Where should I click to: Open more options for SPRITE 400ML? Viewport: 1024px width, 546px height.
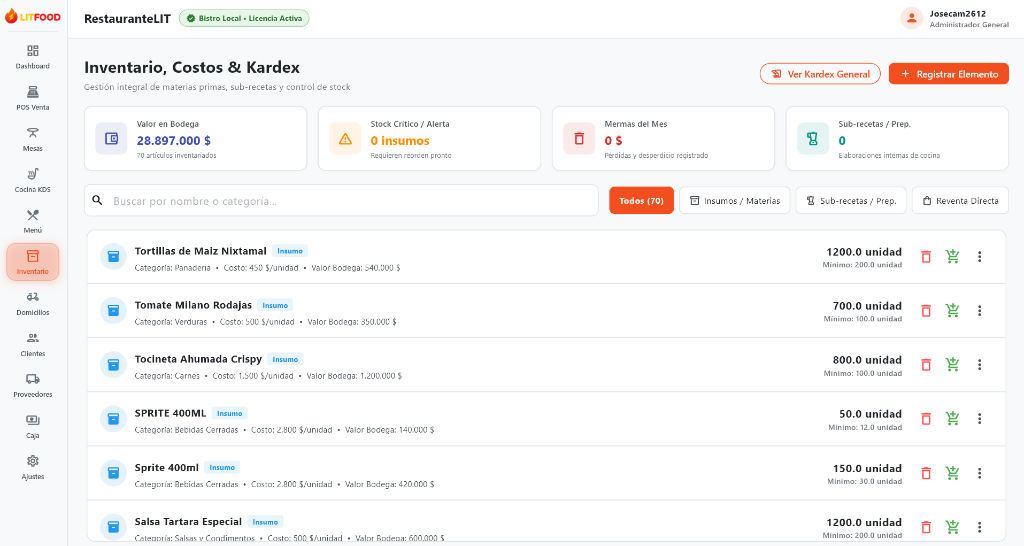click(980, 419)
